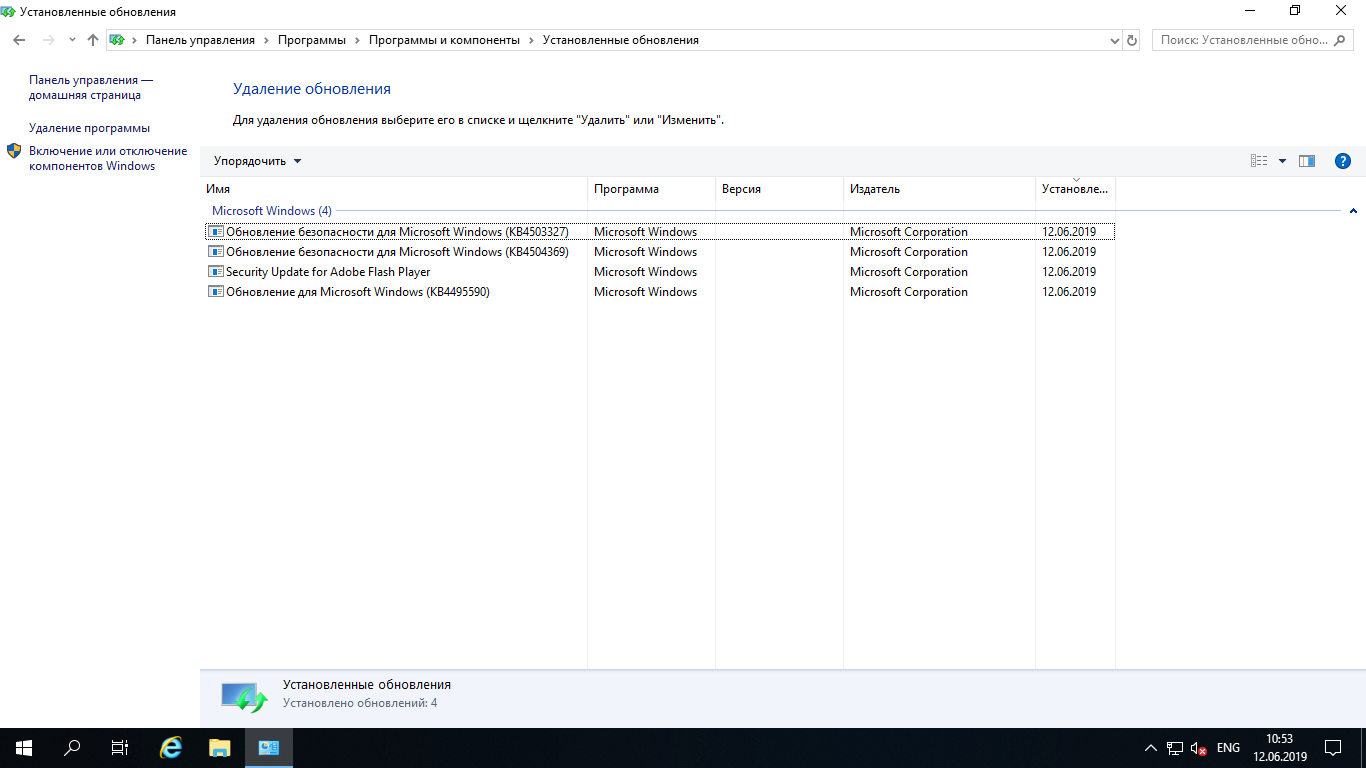Viewport: 1366px width, 768px height.
Task: Select update KB4495590
Action: (x=660, y=292)
